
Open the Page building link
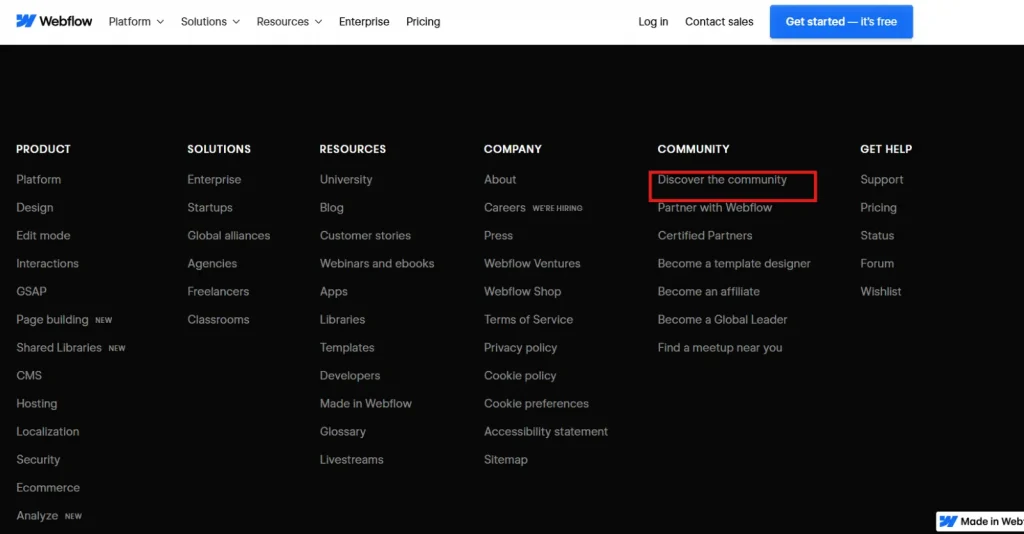[52, 320]
